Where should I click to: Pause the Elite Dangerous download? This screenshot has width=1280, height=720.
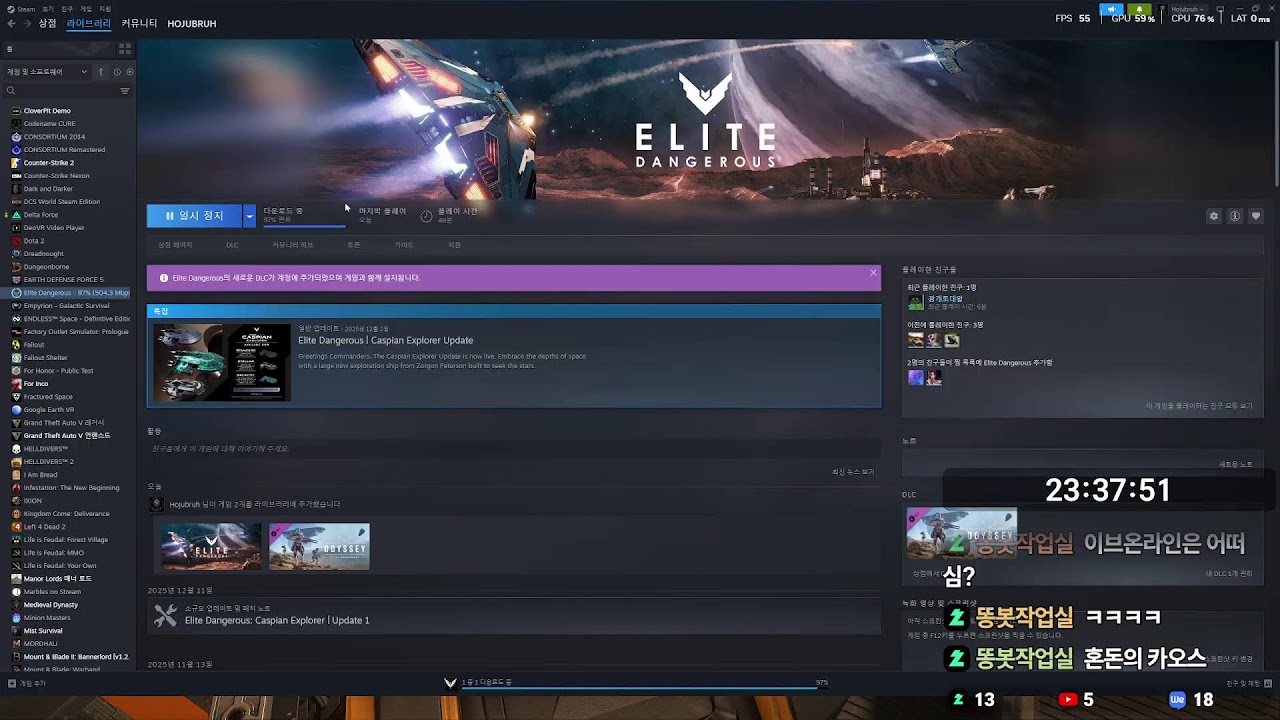click(x=195, y=216)
